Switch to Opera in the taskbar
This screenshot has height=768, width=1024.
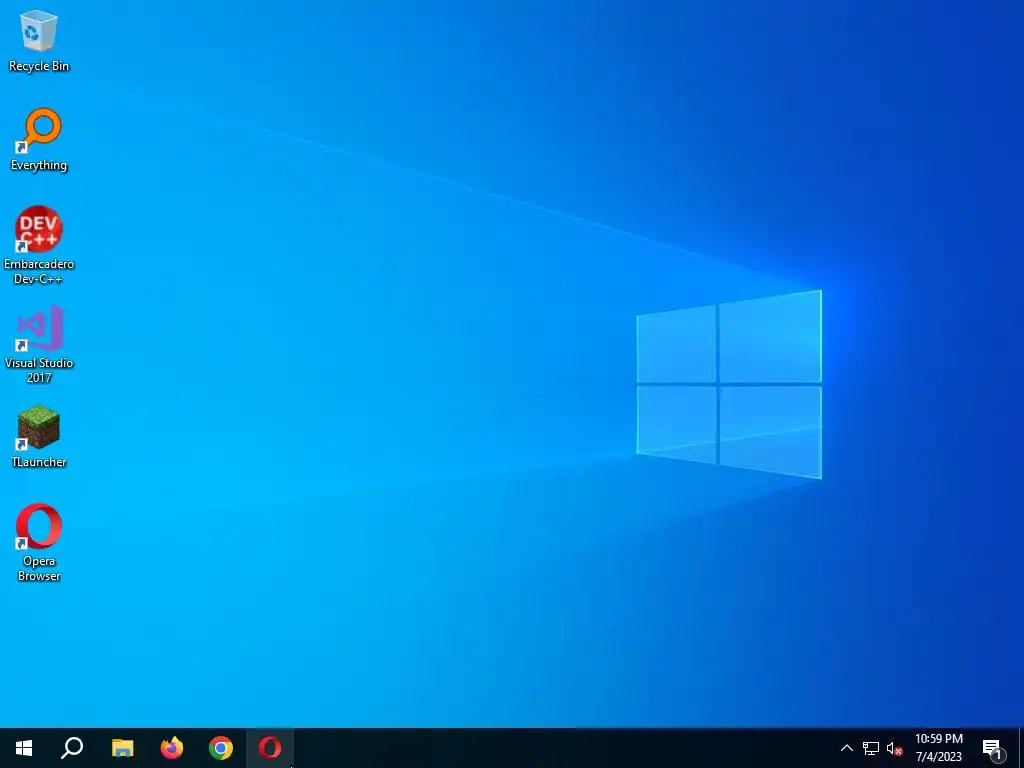pyautogui.click(x=270, y=748)
